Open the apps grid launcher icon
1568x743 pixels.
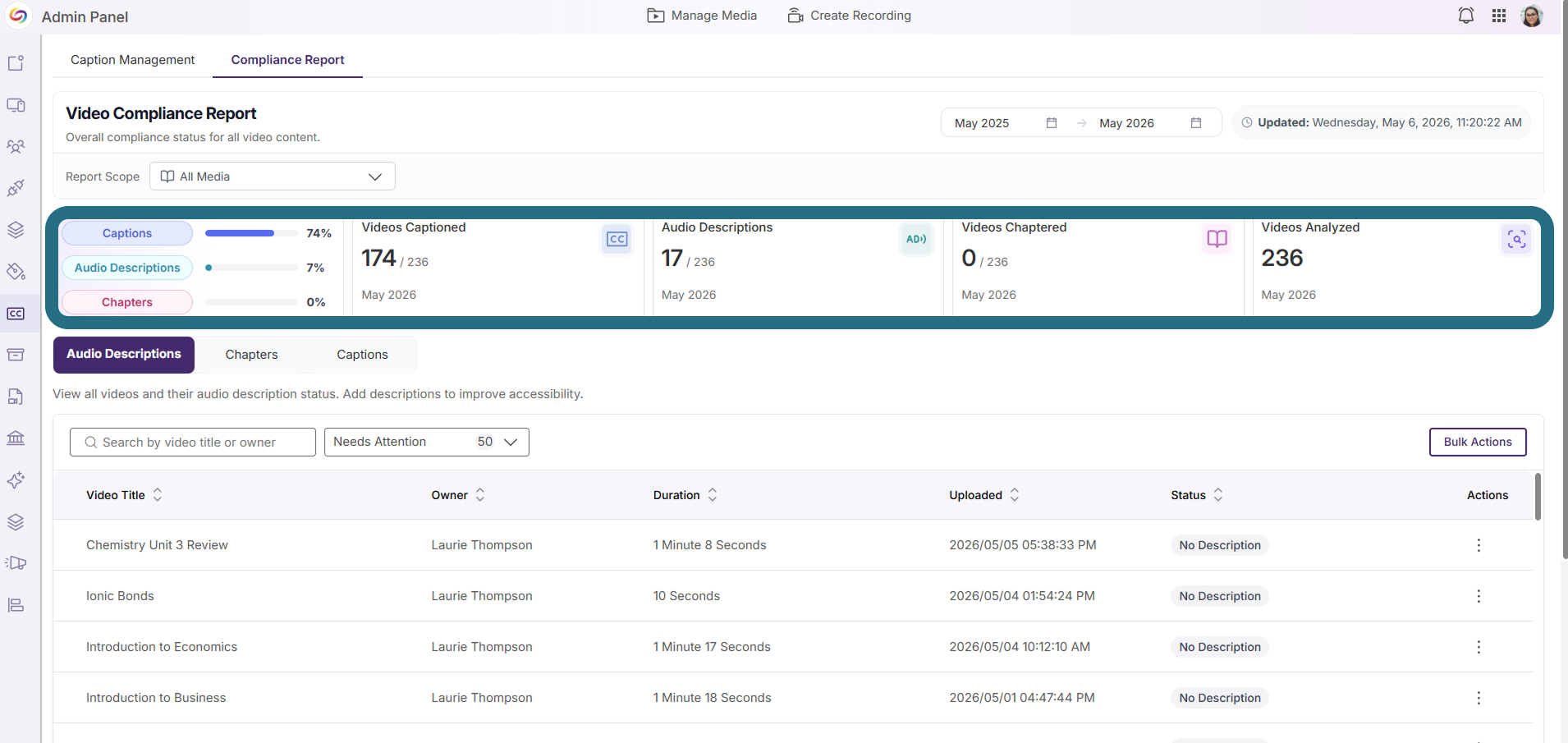[x=1499, y=16]
